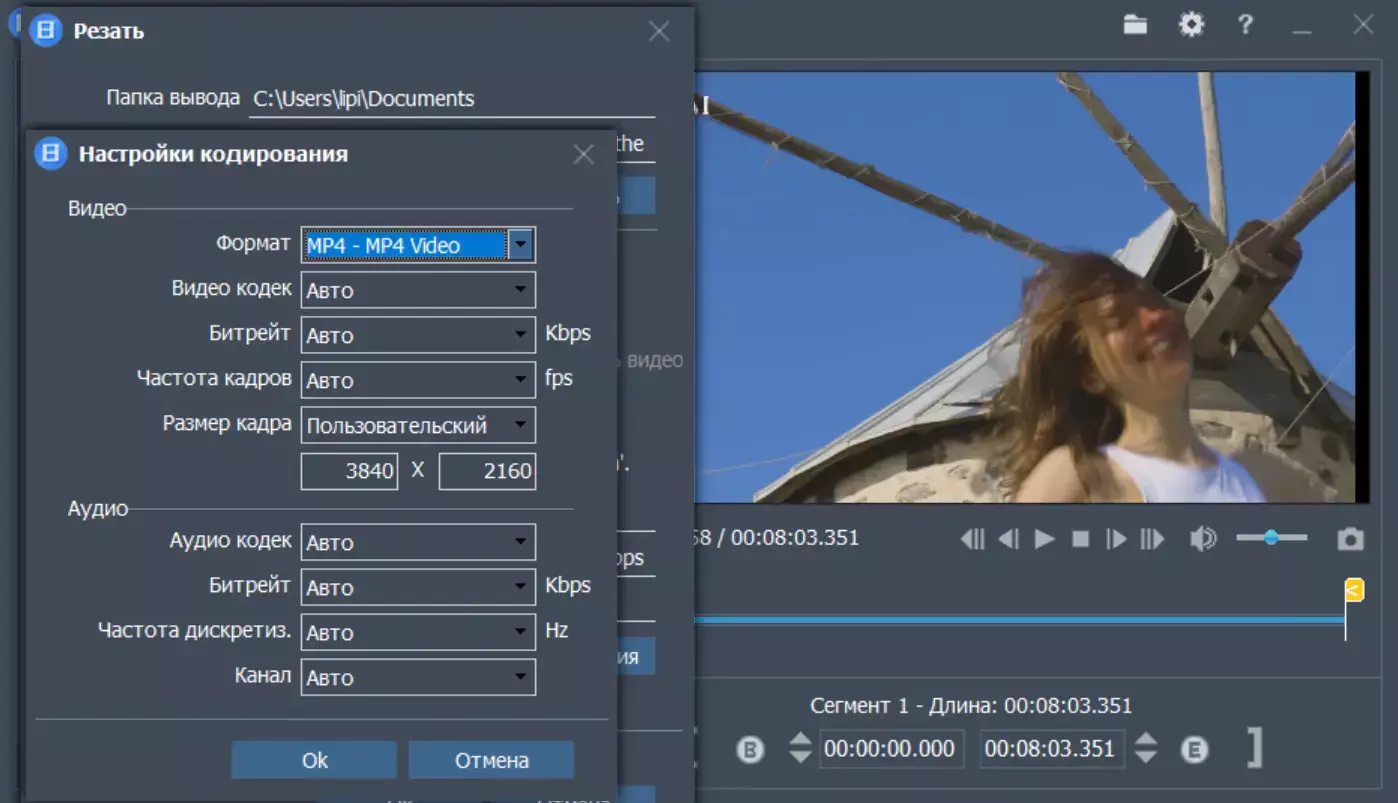
Task: Step back one frame in the preview
Action: pos(1009,539)
